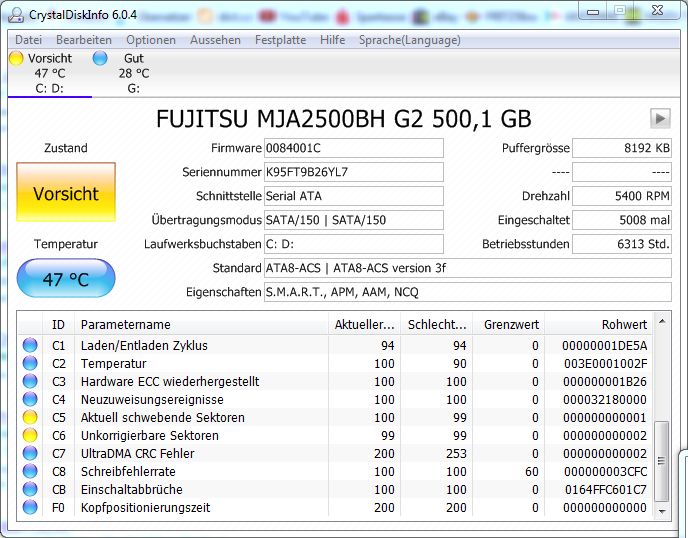Open the Optionen menu
This screenshot has height=538, width=688.
151,40
